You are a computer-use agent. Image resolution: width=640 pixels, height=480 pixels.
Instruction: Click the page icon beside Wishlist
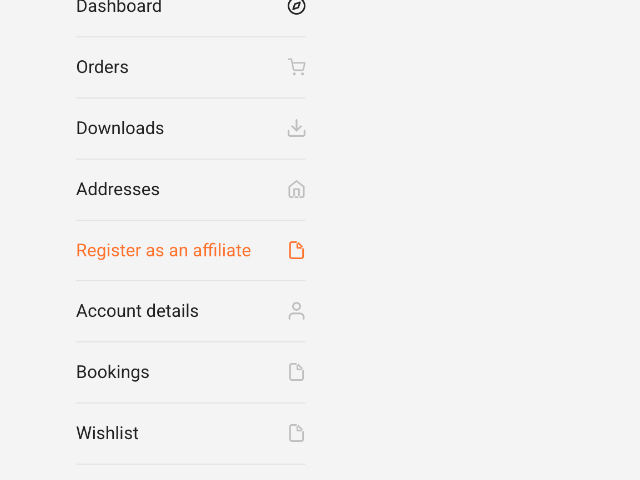point(296,433)
